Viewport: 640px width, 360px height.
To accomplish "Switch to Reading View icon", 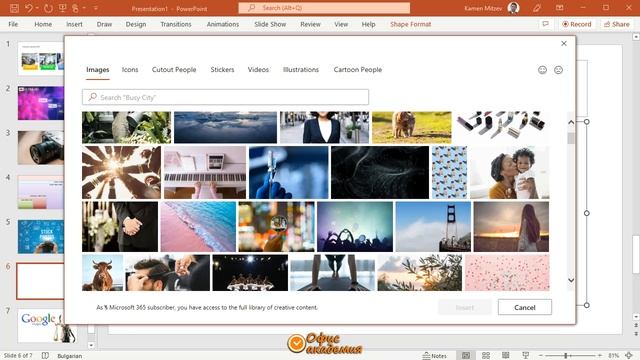I will pos(506,356).
